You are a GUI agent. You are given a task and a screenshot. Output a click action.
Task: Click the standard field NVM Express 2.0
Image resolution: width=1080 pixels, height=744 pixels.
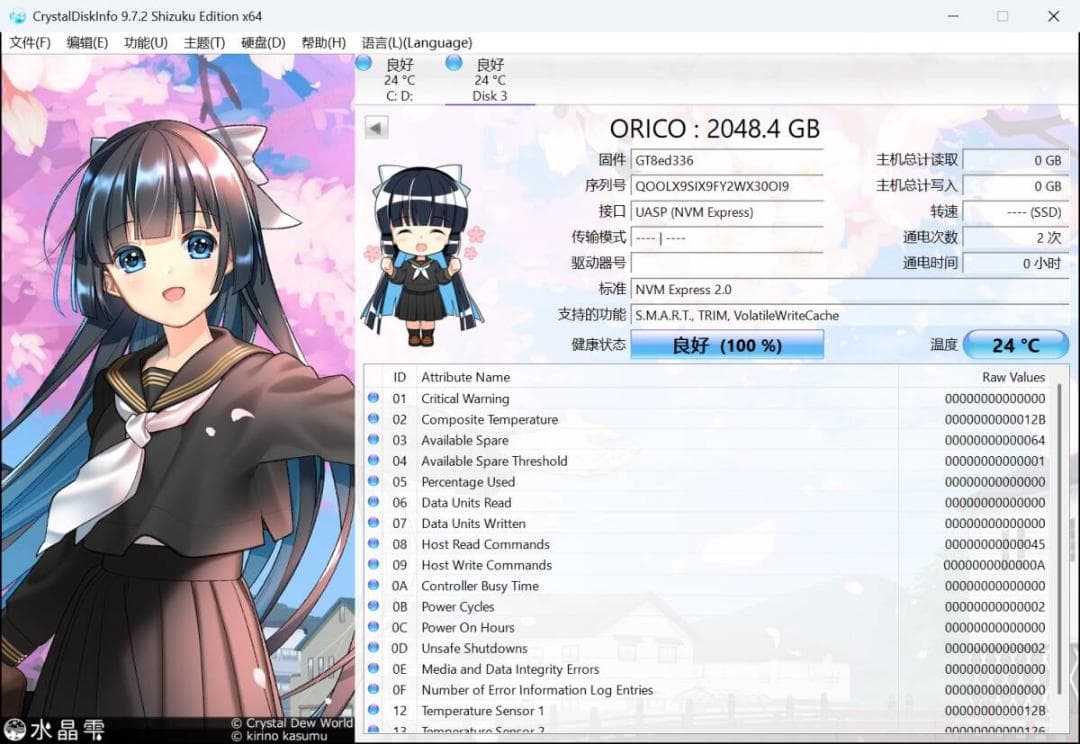[x=850, y=289]
